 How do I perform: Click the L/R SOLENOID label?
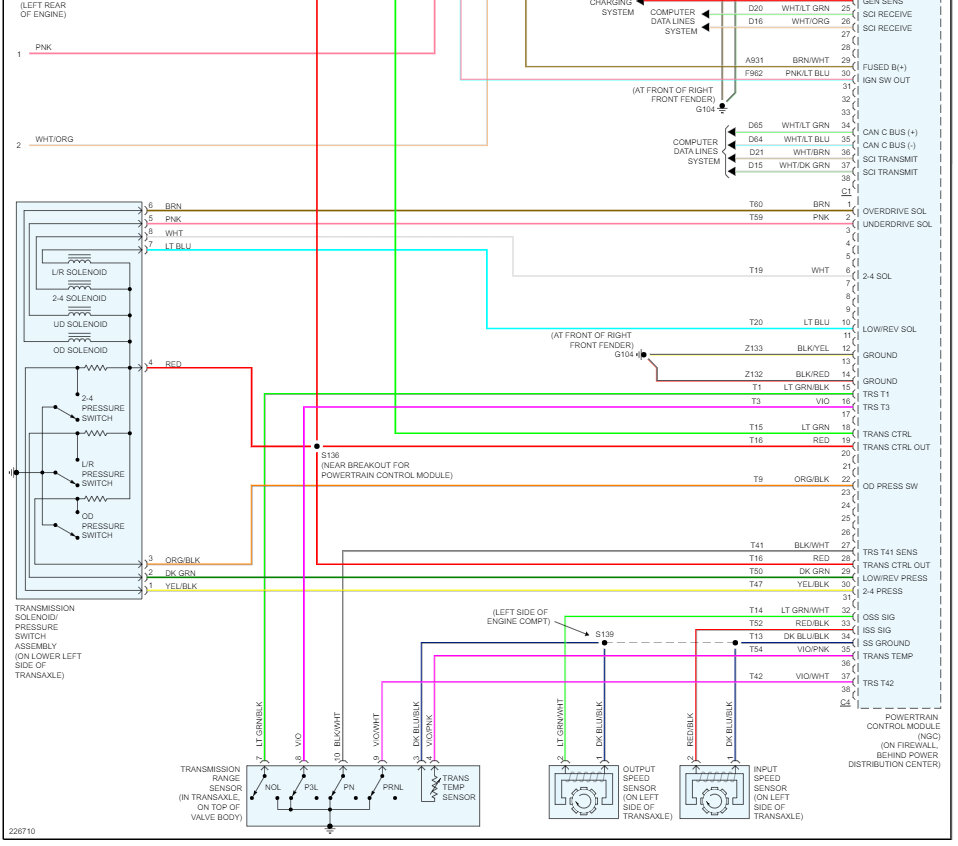(79, 272)
